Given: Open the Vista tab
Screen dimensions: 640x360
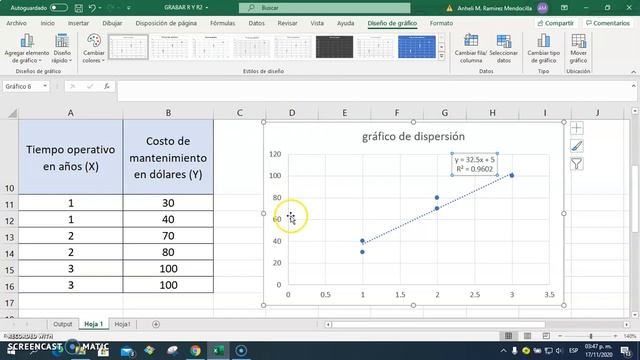Looking at the screenshot, I should click(317, 23).
